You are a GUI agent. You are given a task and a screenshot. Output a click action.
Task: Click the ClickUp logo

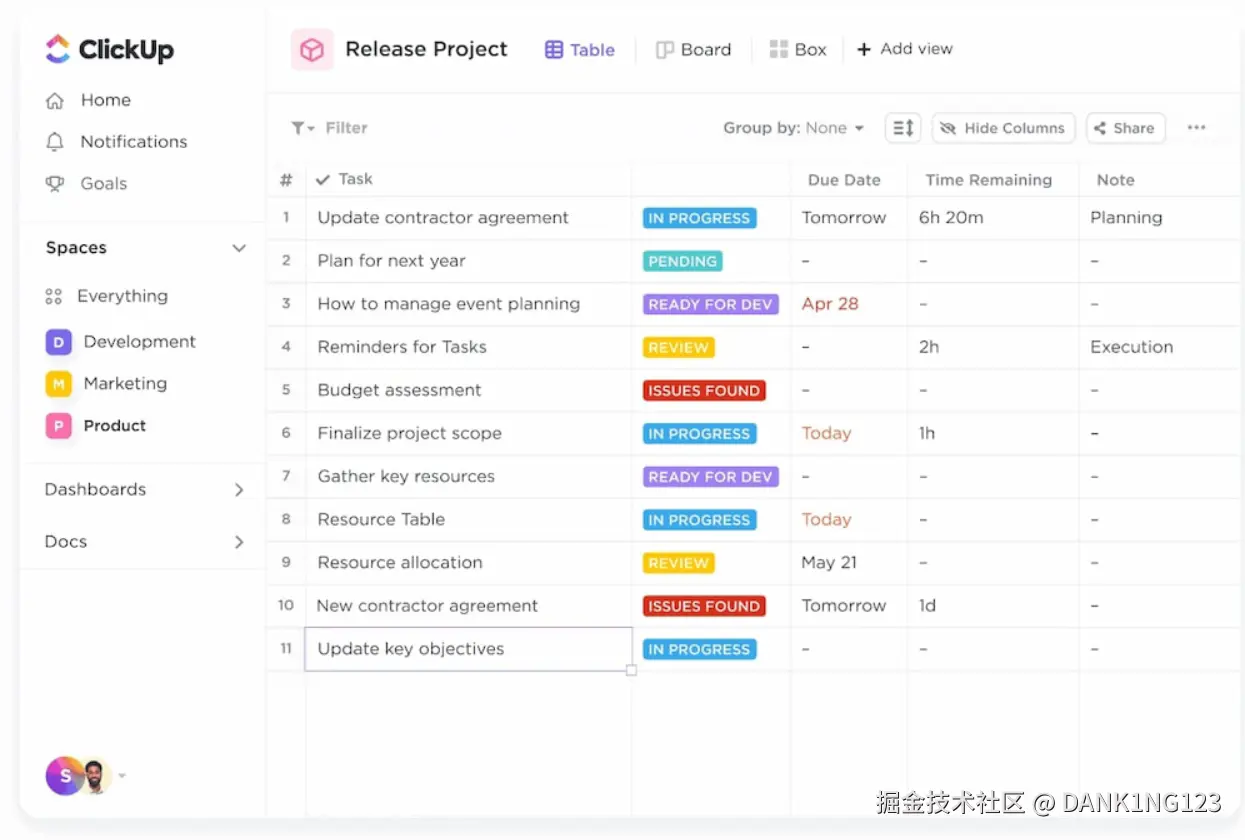pyautogui.click(x=109, y=49)
